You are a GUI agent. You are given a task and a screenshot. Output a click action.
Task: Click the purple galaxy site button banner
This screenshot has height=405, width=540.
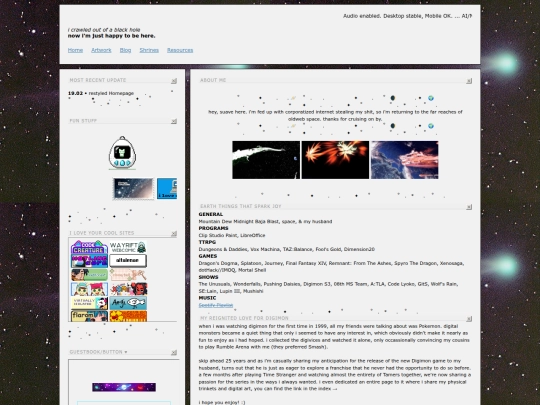pos(124,387)
